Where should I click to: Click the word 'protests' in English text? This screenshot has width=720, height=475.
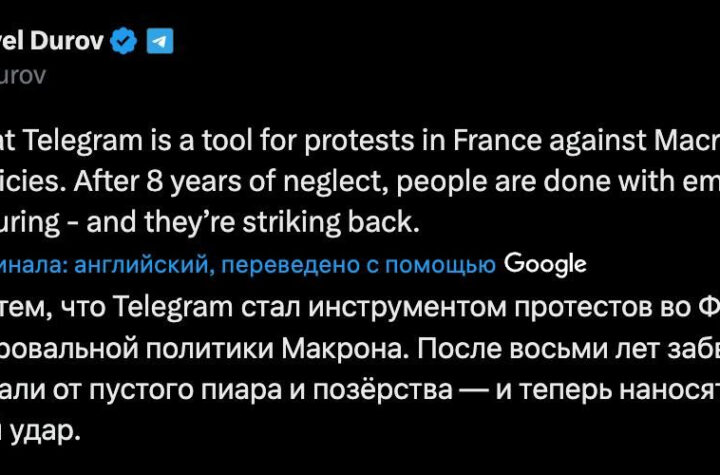360,140
